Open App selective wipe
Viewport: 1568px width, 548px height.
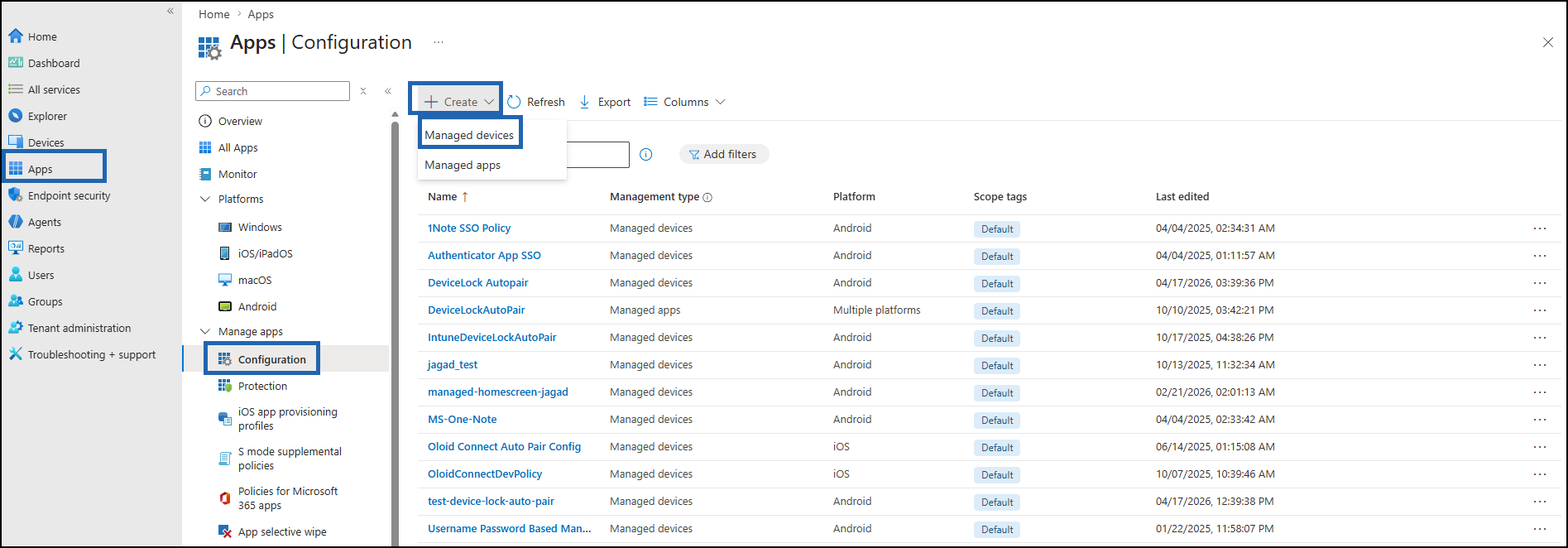(282, 531)
